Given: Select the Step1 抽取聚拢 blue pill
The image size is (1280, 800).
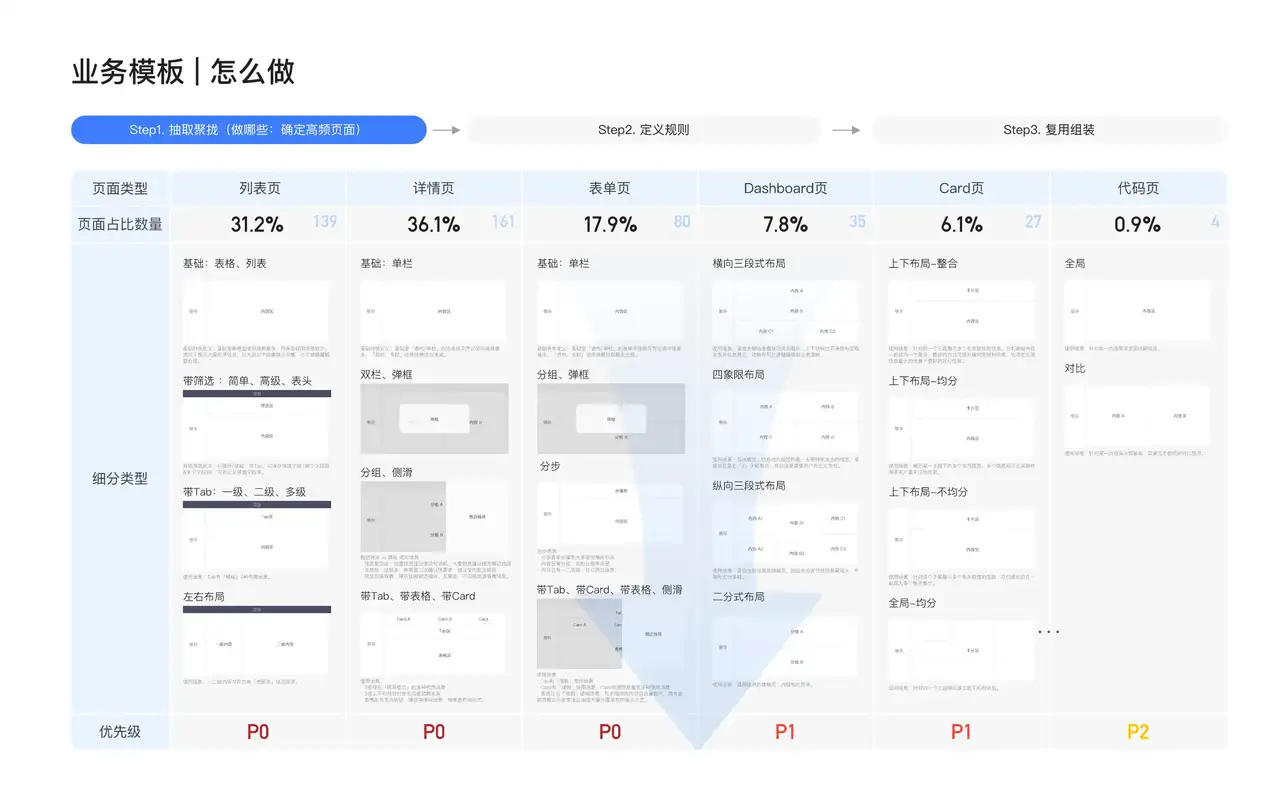Looking at the screenshot, I should (x=249, y=130).
